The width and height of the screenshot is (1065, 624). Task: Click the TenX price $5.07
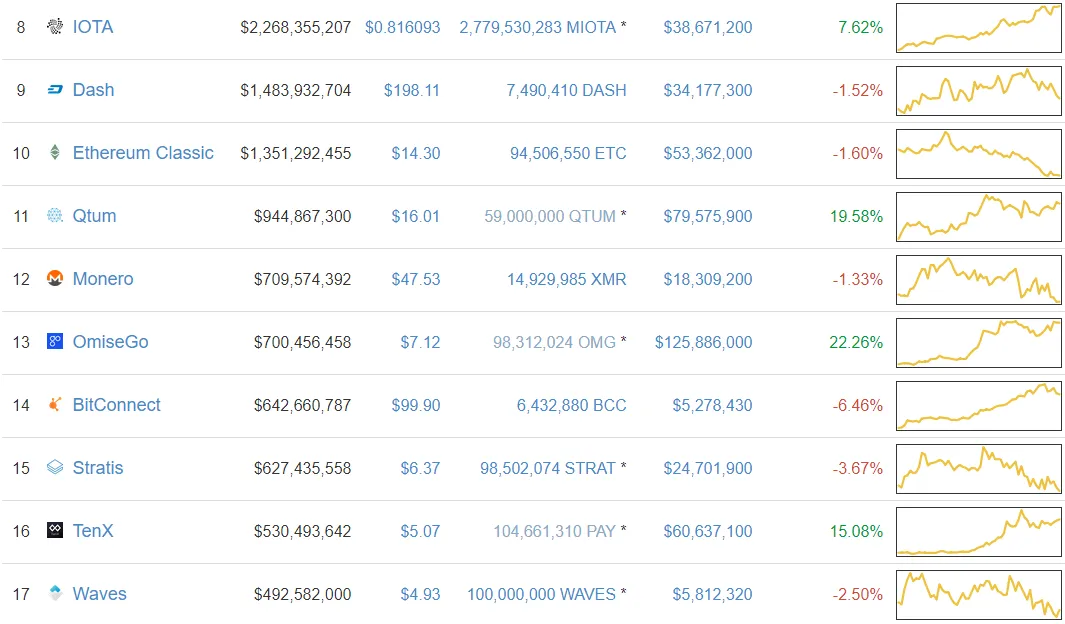420,530
